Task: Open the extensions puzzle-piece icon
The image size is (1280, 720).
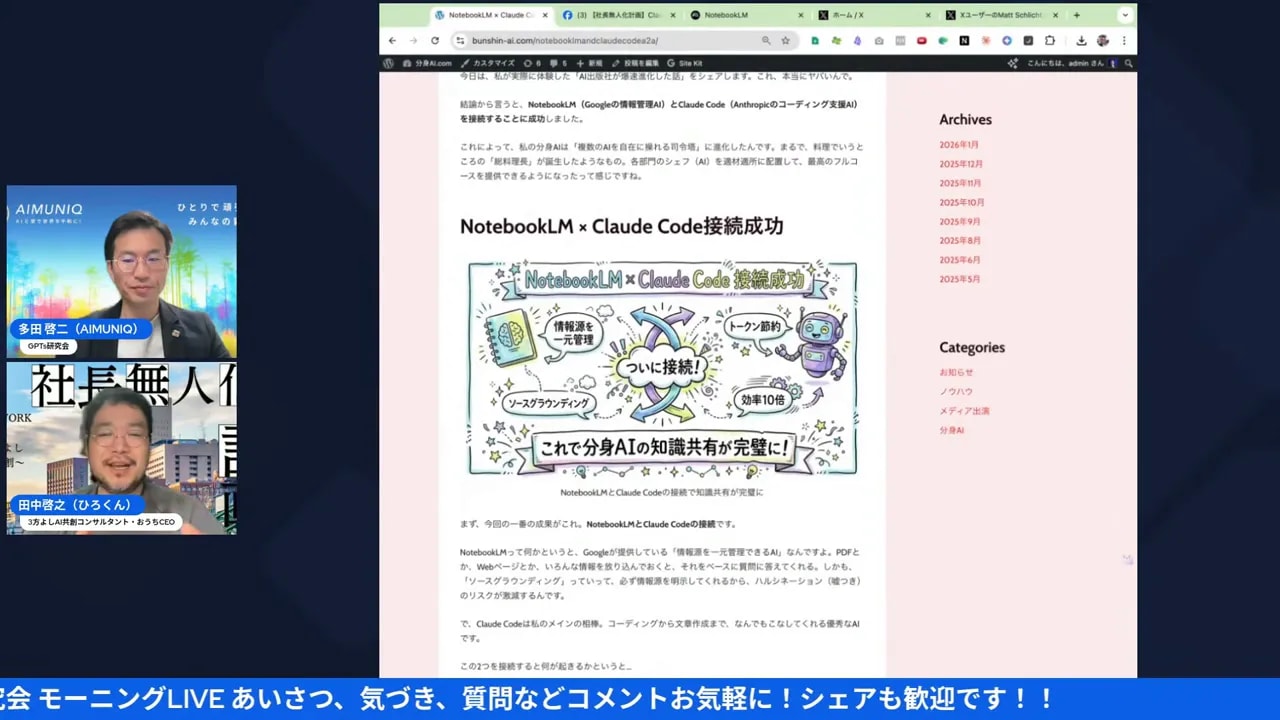Action: click(x=1049, y=40)
